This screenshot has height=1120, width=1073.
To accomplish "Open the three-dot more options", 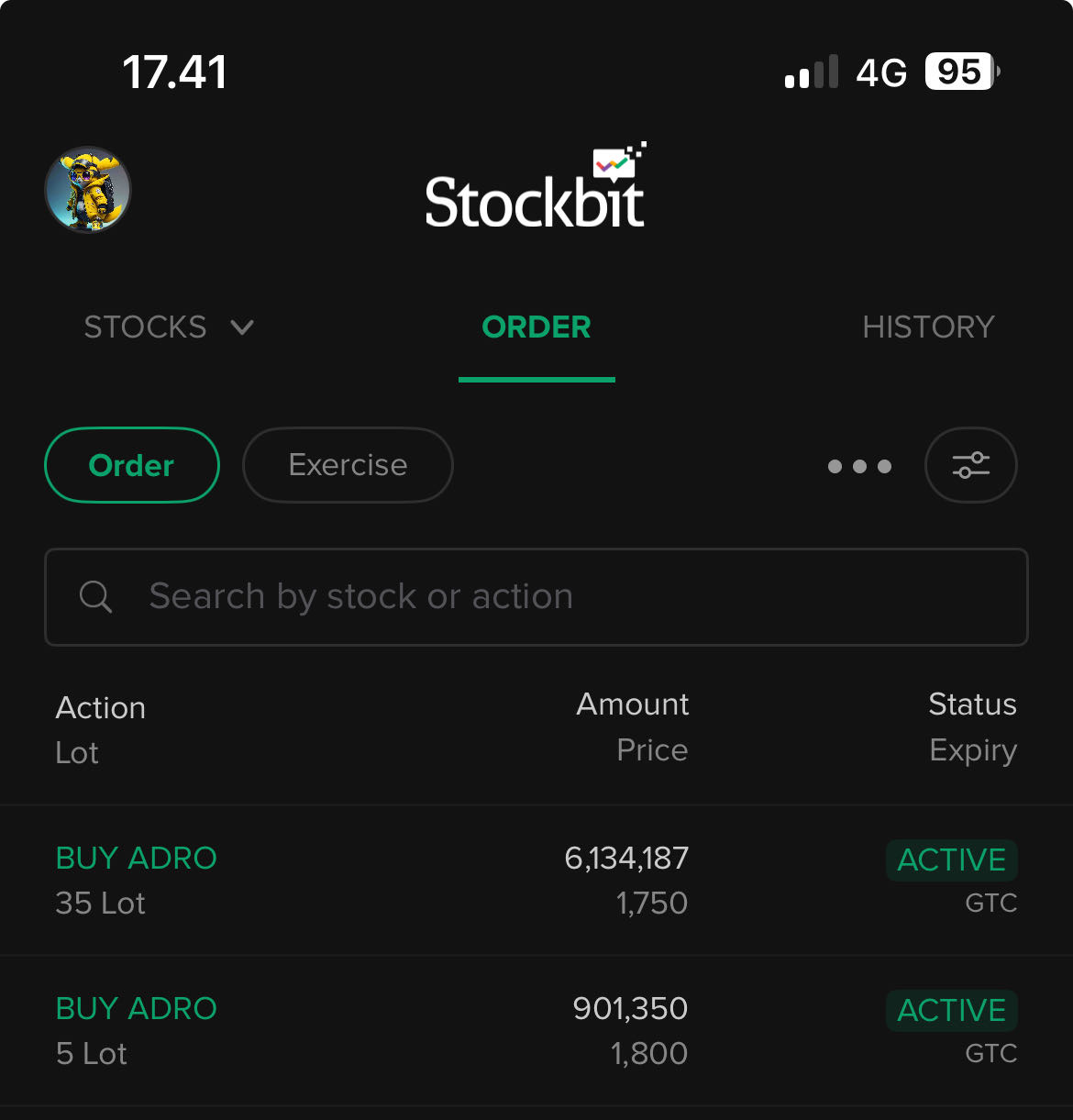I will (x=859, y=466).
